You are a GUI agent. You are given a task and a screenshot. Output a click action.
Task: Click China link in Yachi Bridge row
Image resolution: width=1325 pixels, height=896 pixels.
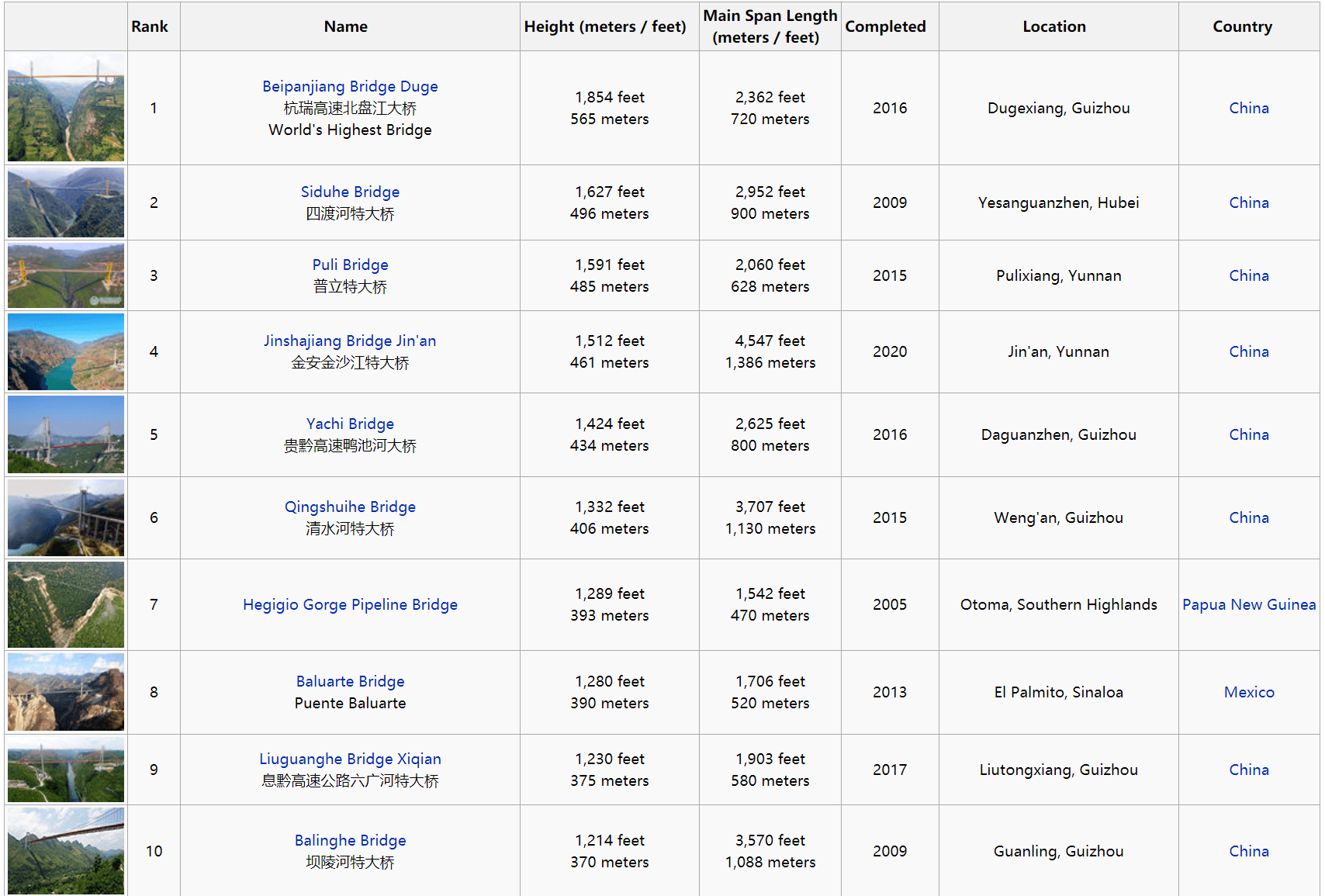(1249, 434)
